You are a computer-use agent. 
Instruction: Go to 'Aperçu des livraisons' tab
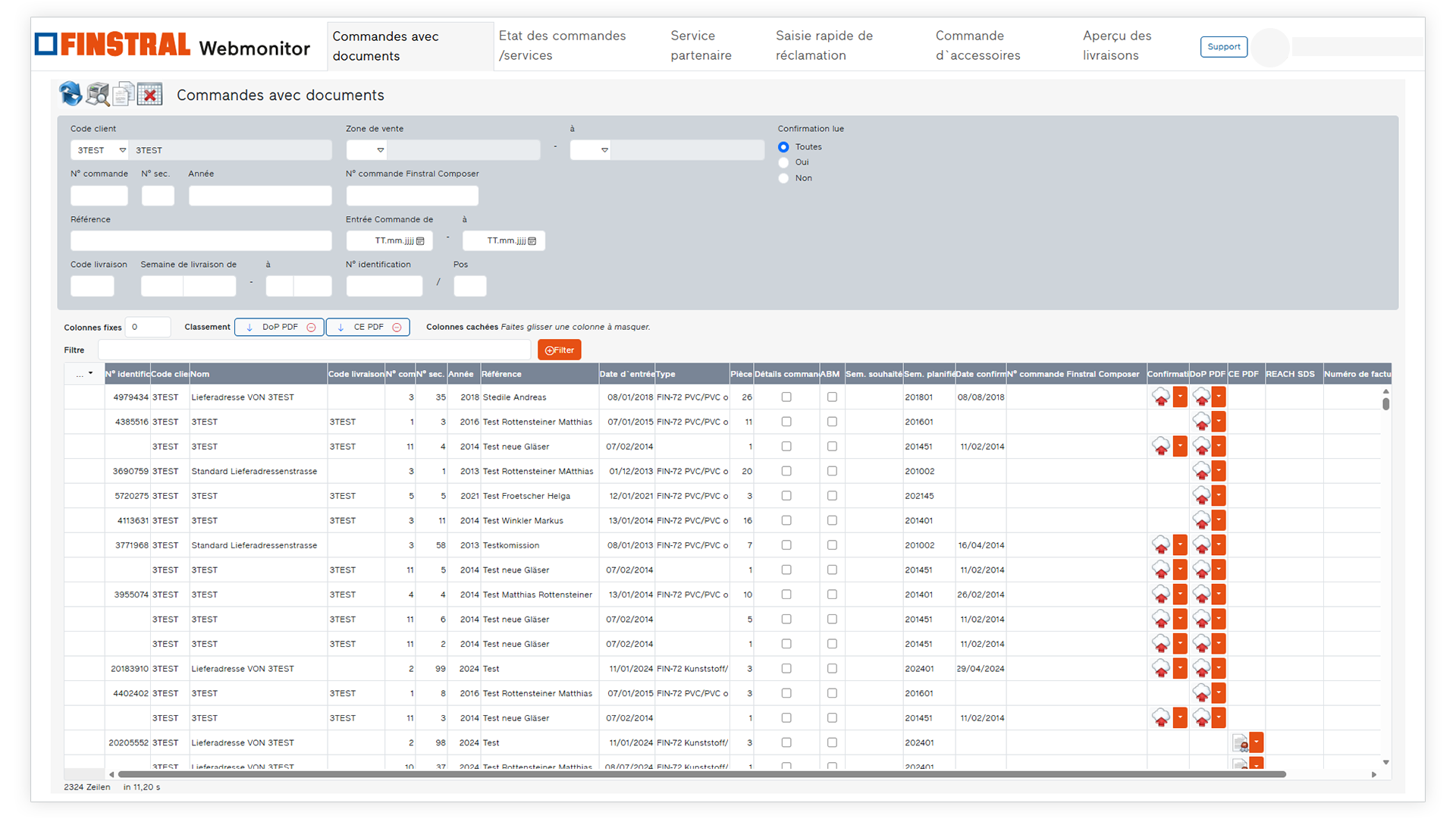(1117, 45)
